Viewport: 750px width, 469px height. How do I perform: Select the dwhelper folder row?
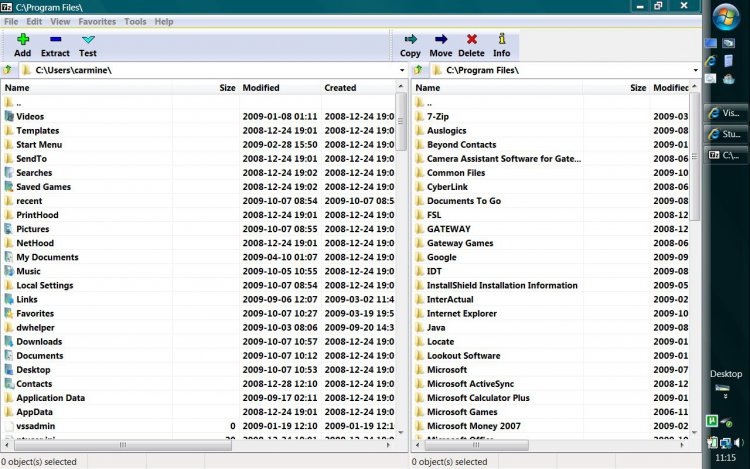click(x=198, y=327)
